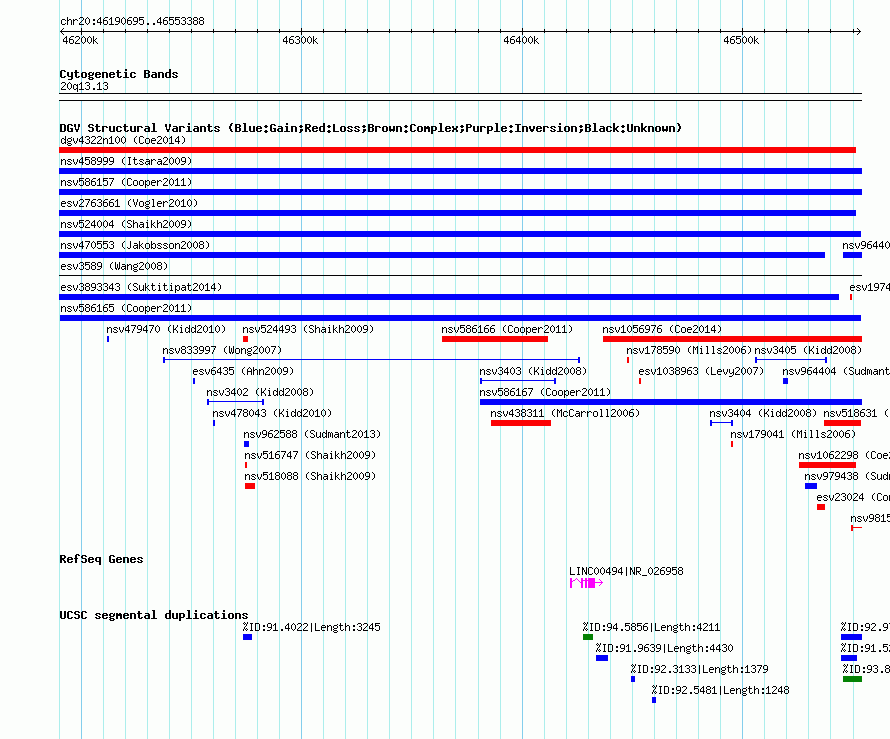
Task: Click the esv3589 (Wang2008) label
Action: click(x=114, y=266)
